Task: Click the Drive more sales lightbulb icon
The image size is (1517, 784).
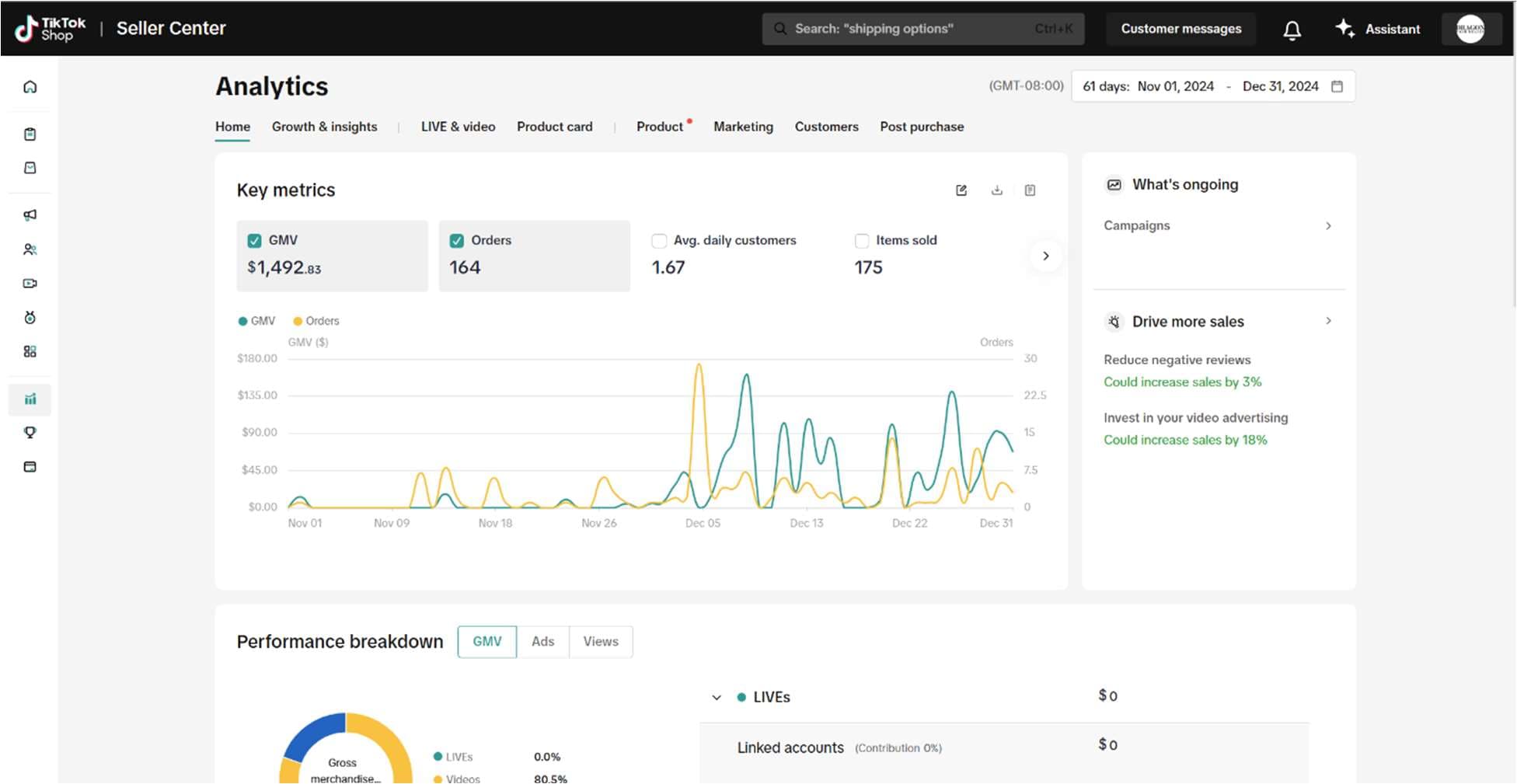Action: pyautogui.click(x=1114, y=322)
